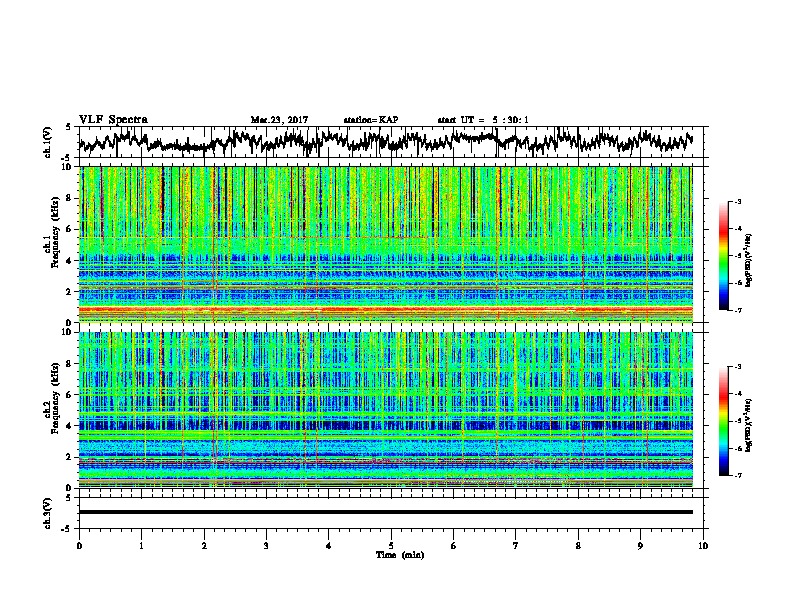Click time axis tick label '5'
The image size is (792, 612).
(391, 545)
